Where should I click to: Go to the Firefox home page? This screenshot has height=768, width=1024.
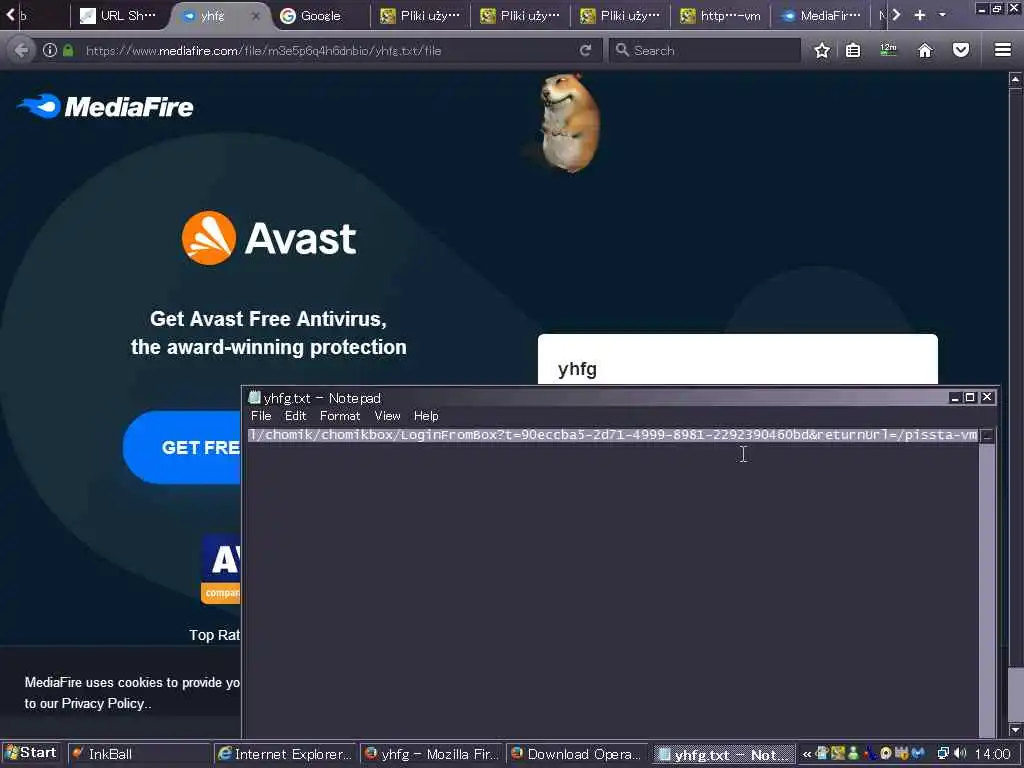(x=925, y=50)
